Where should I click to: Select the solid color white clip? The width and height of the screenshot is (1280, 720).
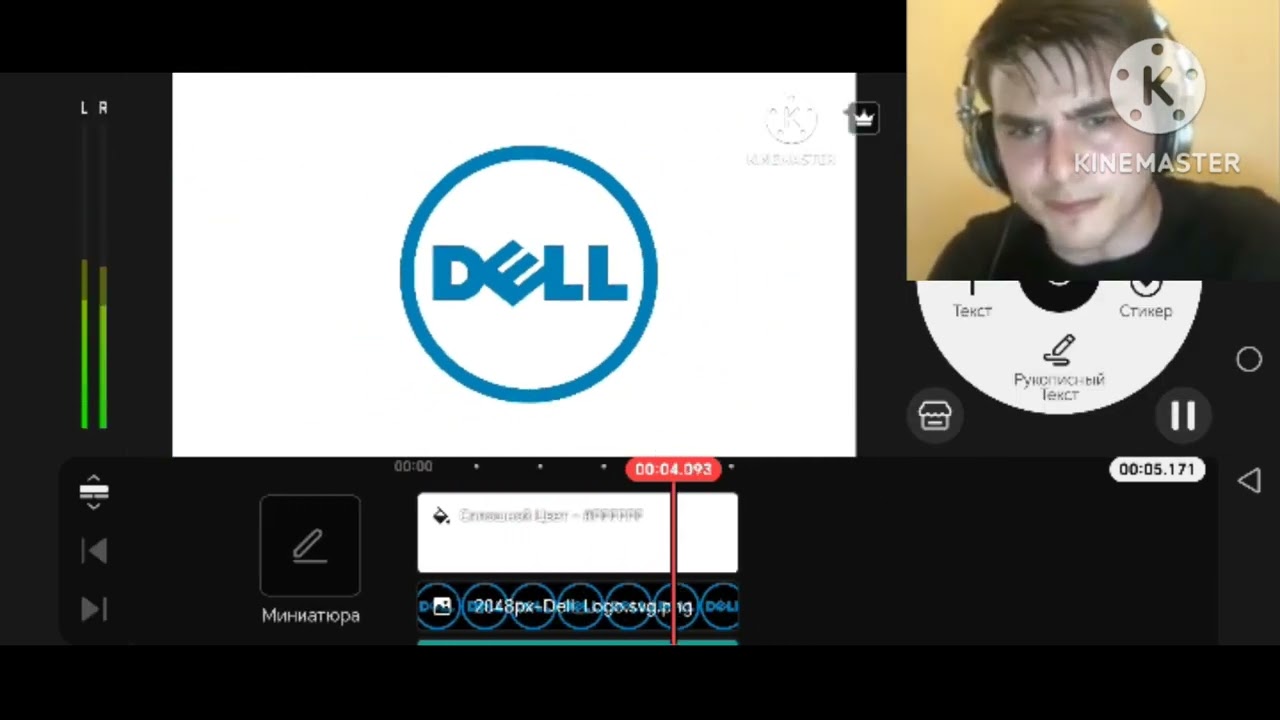click(577, 533)
